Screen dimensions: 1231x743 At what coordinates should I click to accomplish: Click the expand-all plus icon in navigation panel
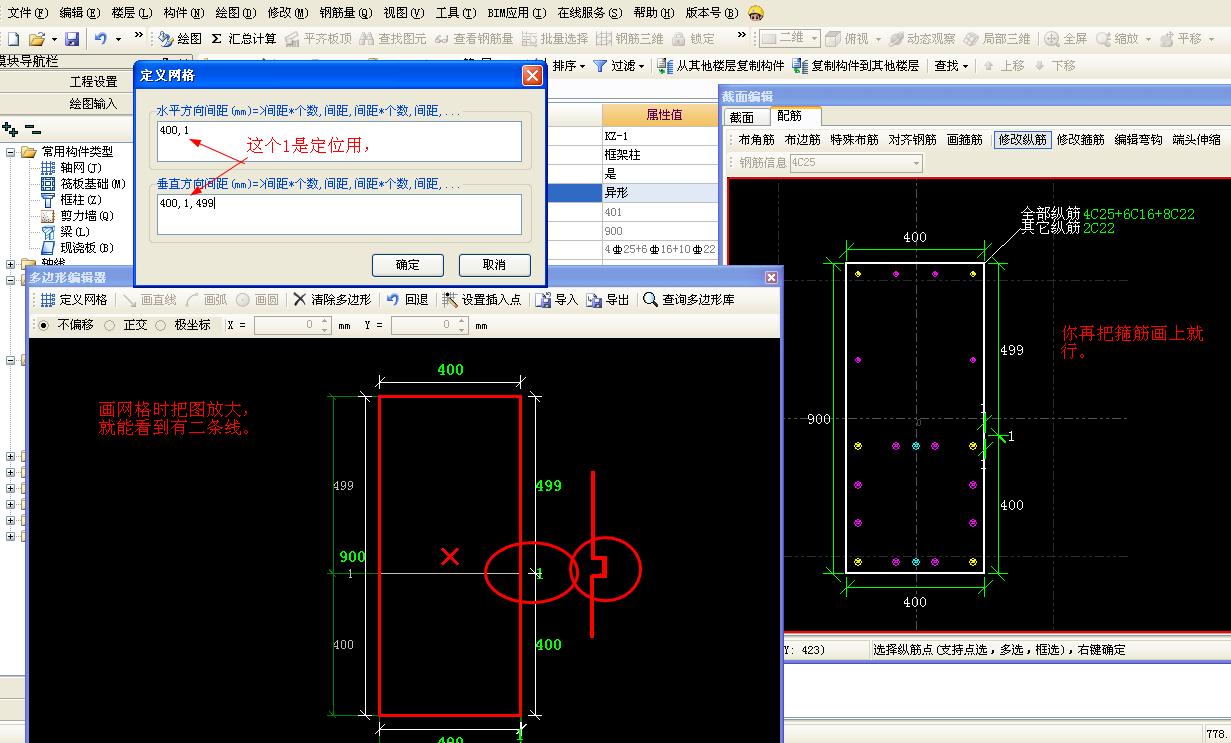11,129
